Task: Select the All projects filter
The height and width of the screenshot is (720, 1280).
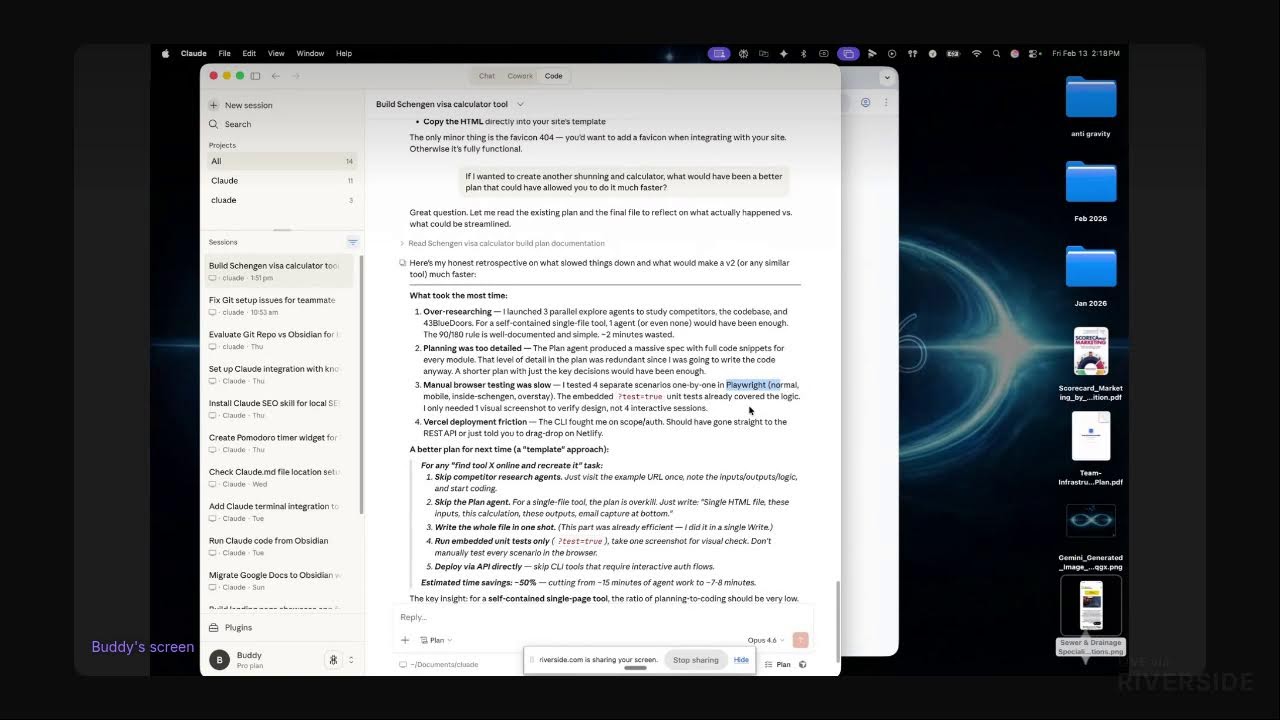Action: (x=283, y=161)
